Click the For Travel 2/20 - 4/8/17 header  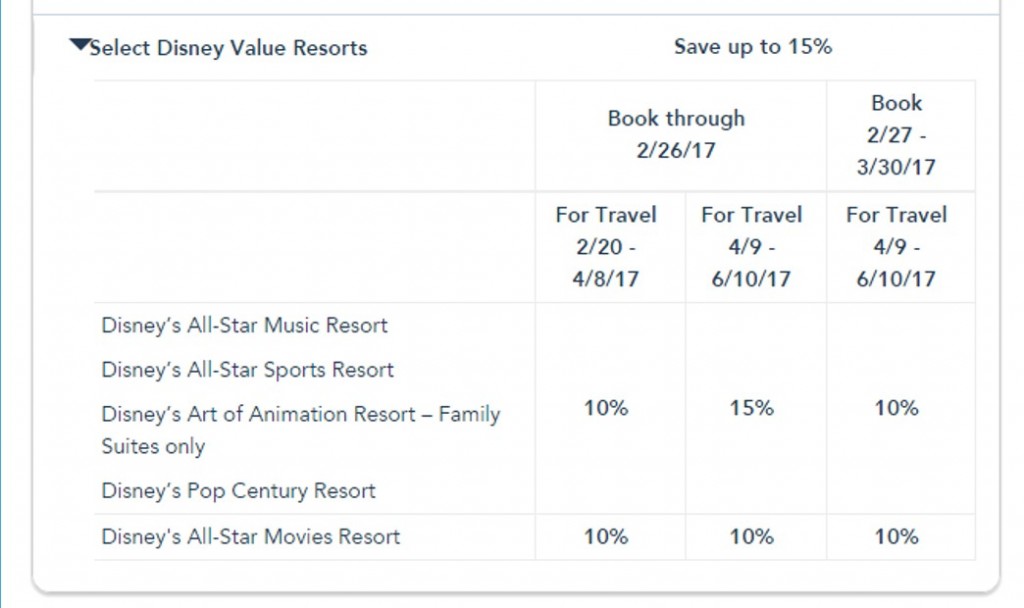pos(604,247)
